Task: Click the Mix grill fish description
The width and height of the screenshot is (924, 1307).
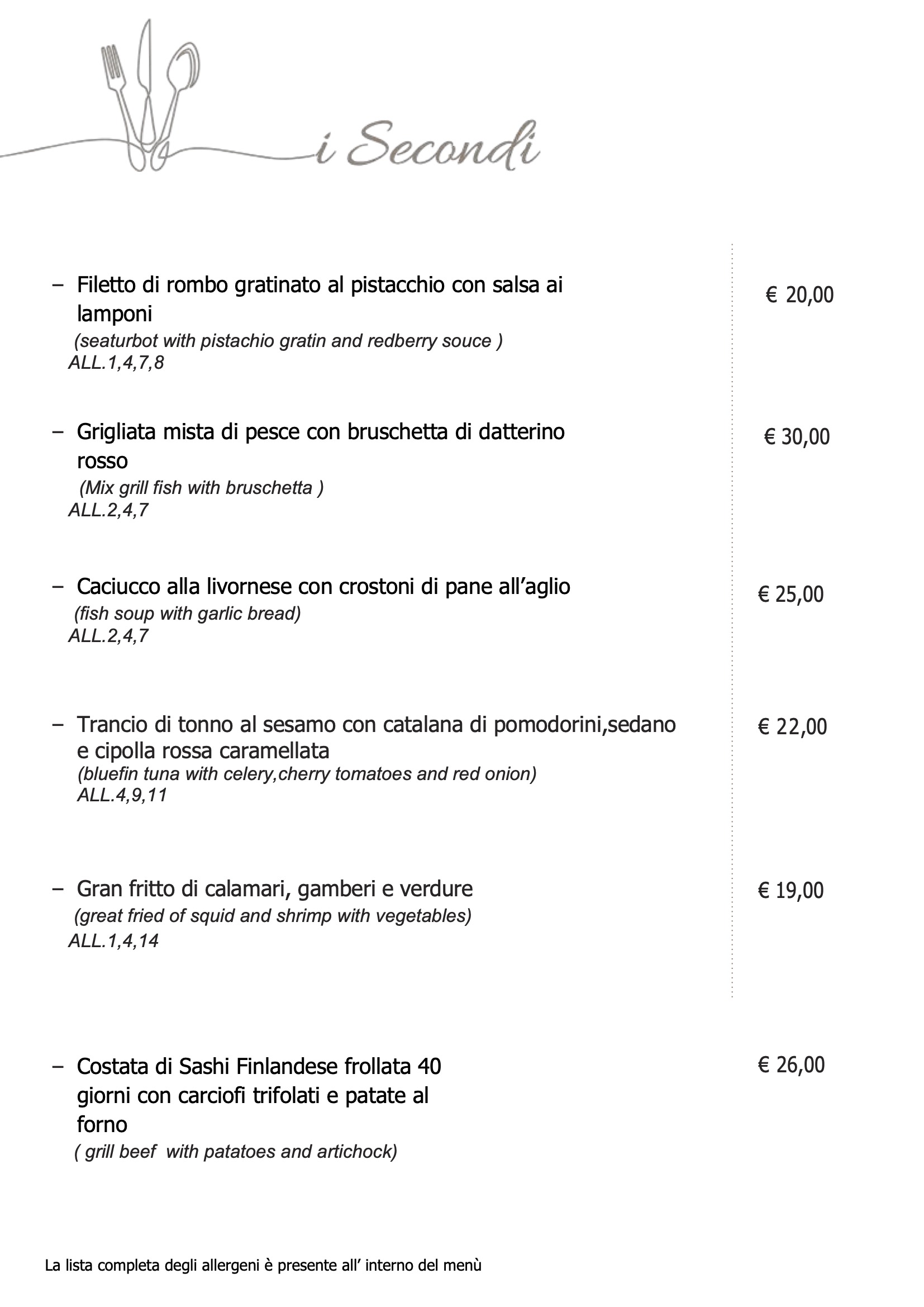Action: pos(202,488)
